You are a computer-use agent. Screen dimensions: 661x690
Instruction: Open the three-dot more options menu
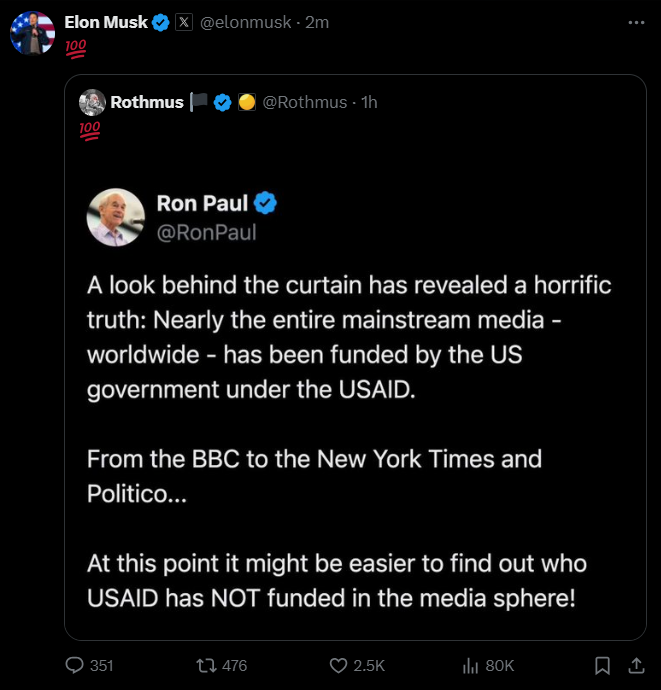coord(636,22)
